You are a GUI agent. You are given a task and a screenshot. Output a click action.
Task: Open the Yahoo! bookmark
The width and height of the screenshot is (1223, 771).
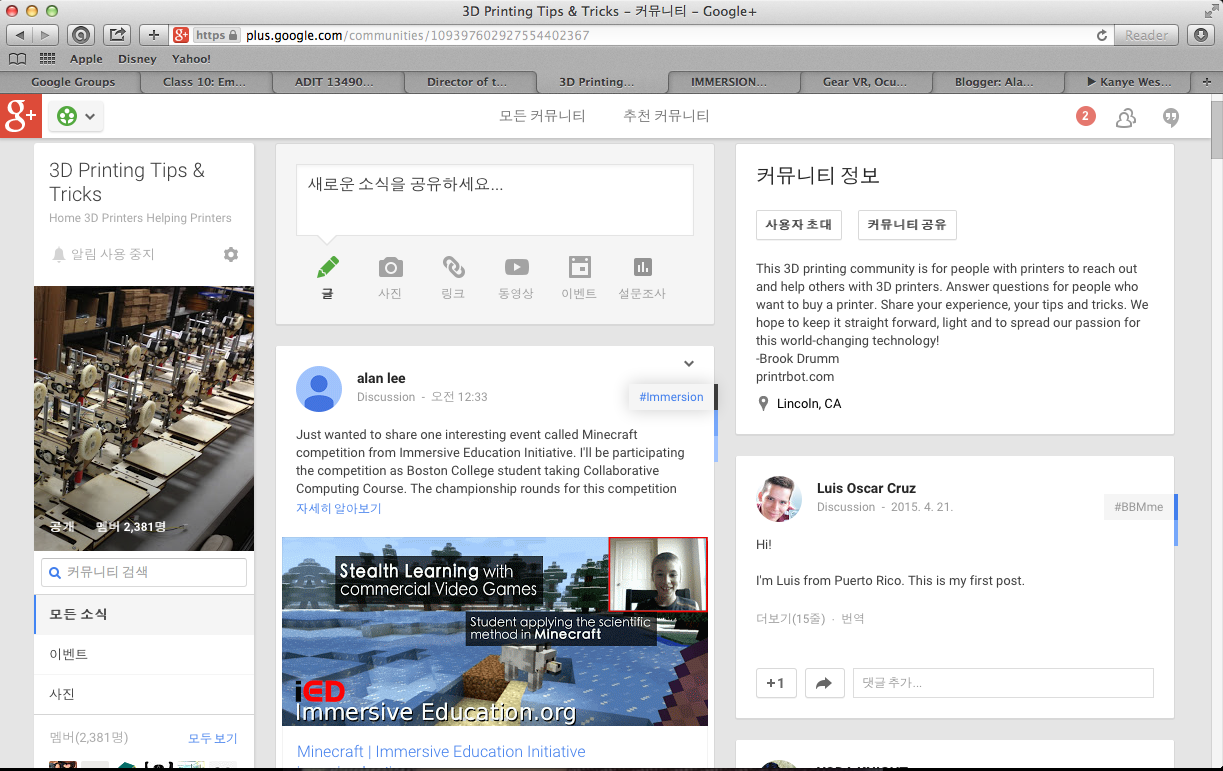tap(192, 59)
